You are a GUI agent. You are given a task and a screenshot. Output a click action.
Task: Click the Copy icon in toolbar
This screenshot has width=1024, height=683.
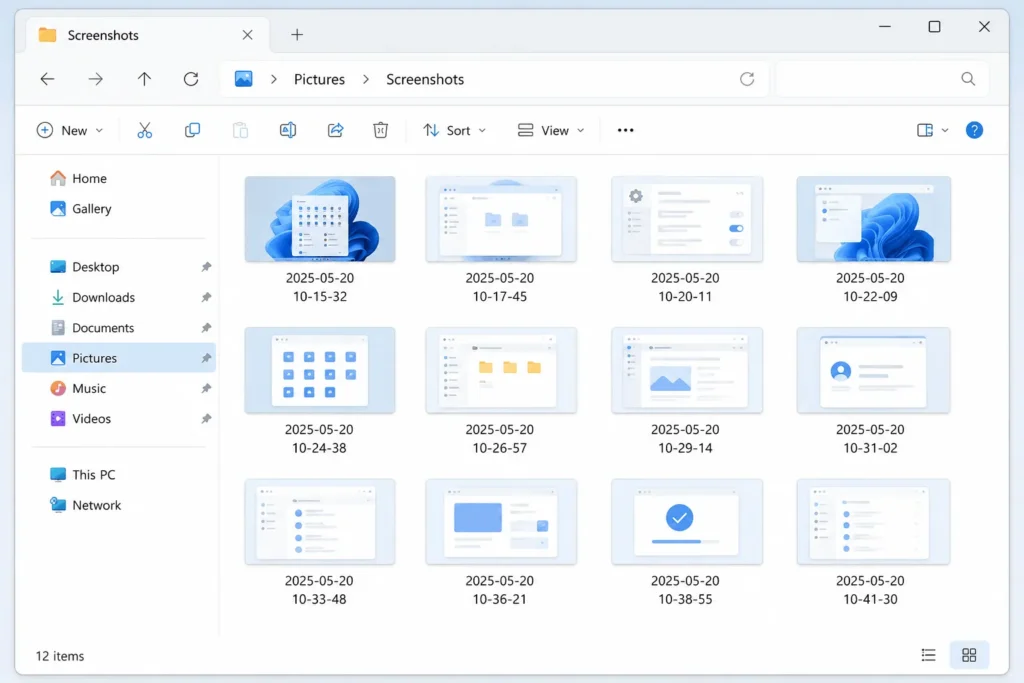192,131
